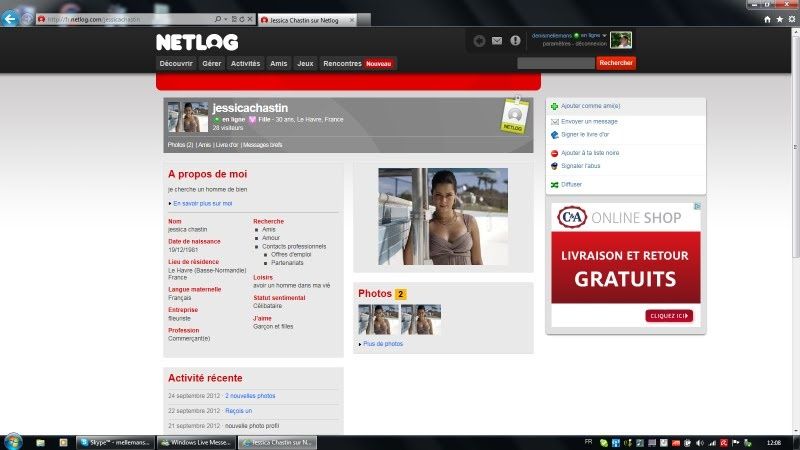Click the envelope icon beside Envoyer un message

555,122
